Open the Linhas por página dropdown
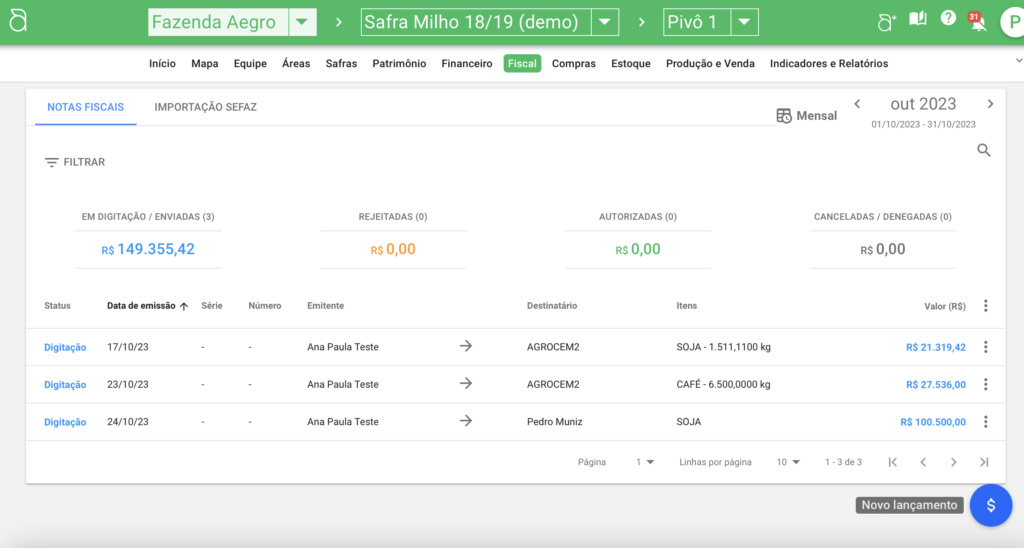 (789, 462)
